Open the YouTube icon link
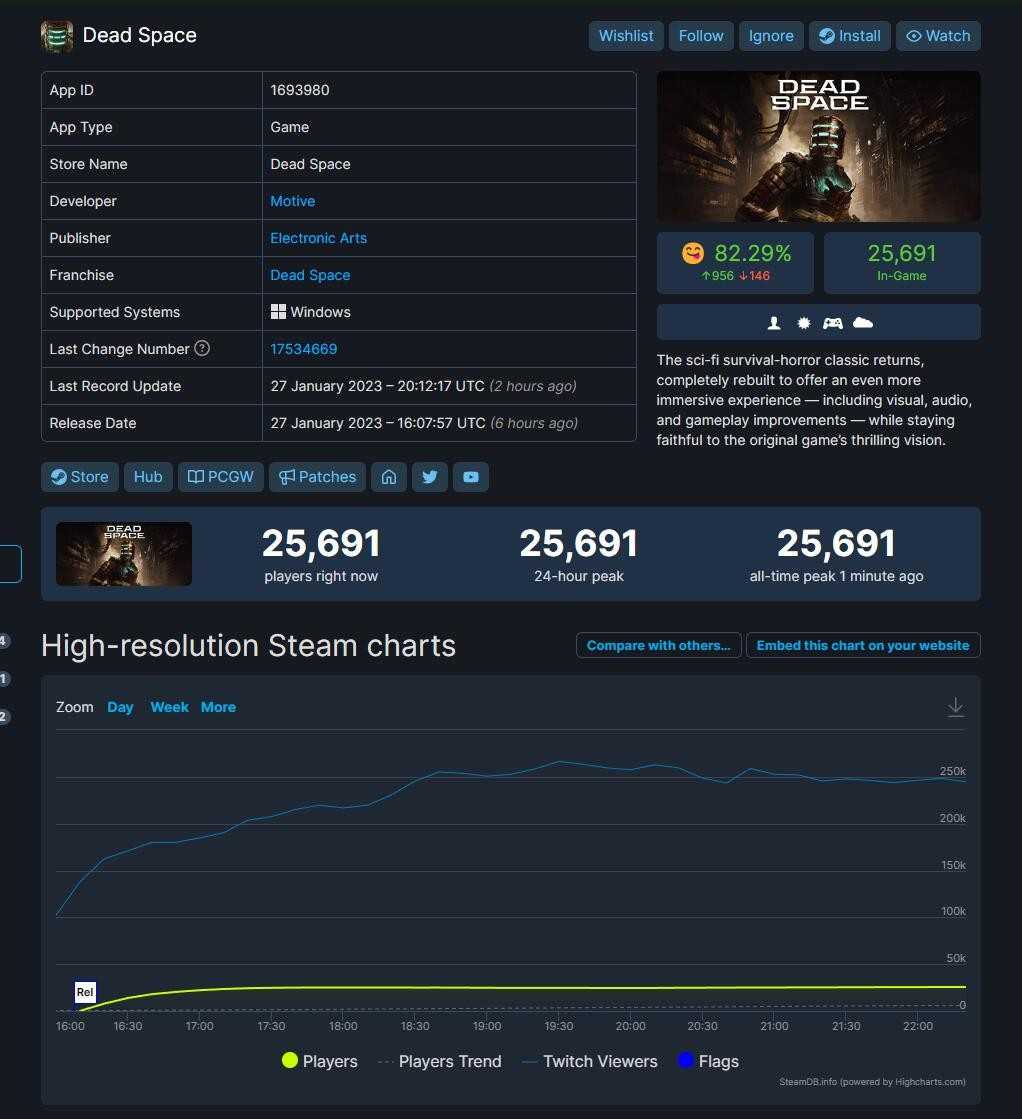 point(470,477)
